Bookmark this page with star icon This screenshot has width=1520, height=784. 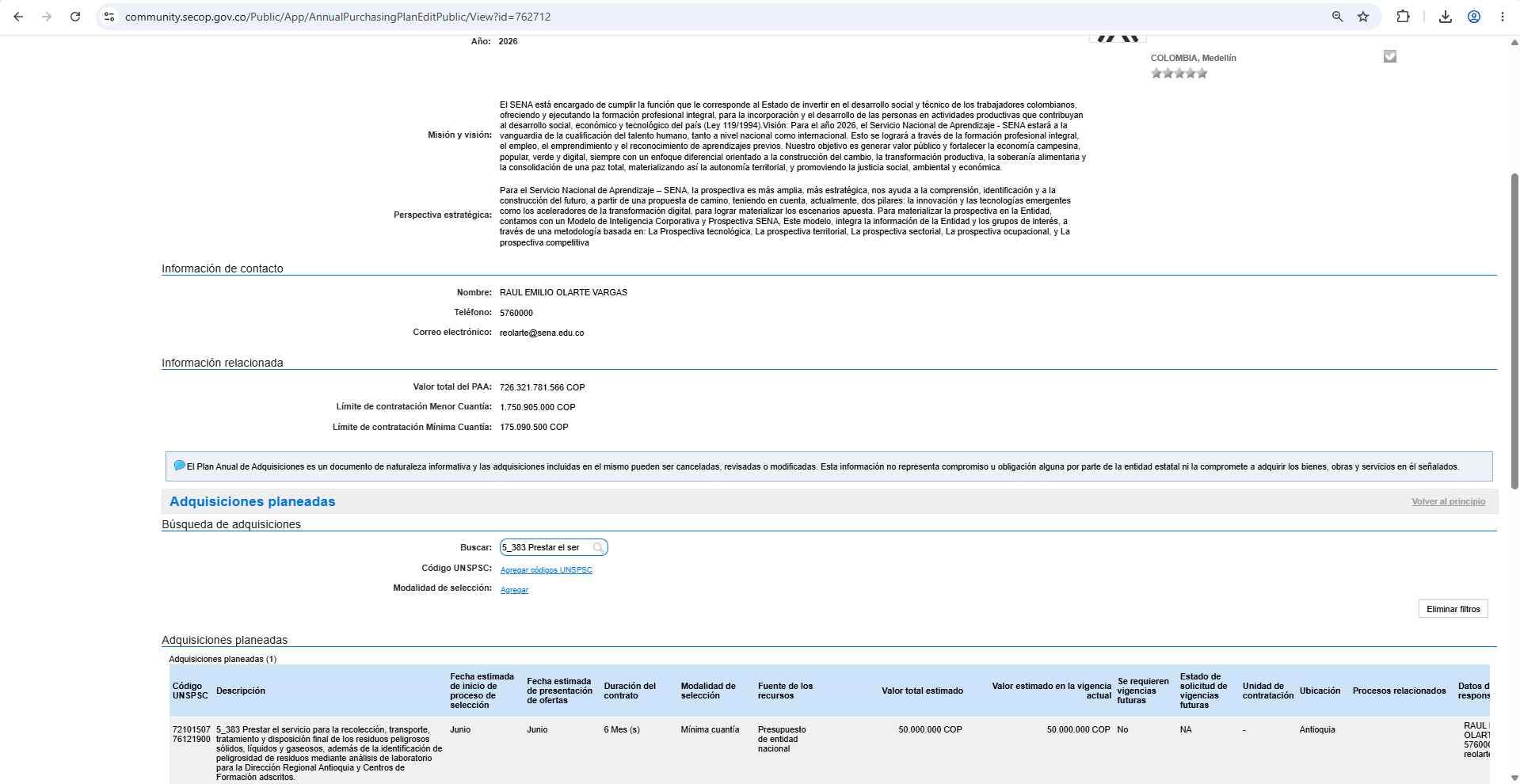pyautogui.click(x=1363, y=17)
